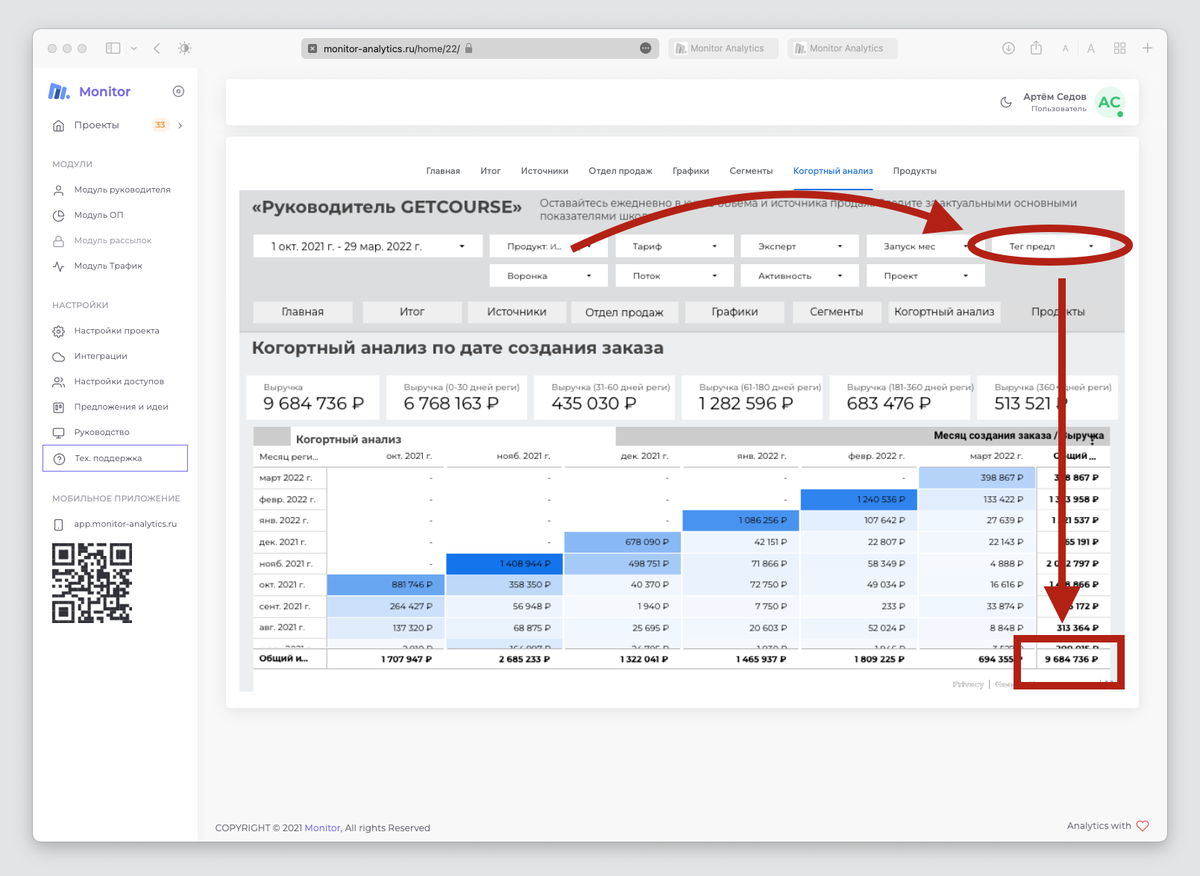Open Модуль рассылок in the sidebar

(115, 241)
